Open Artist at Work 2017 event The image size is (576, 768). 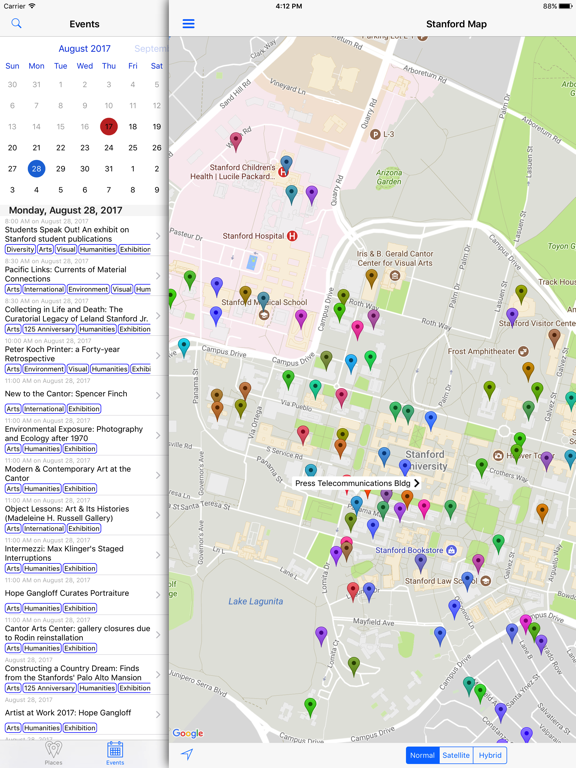(84, 715)
